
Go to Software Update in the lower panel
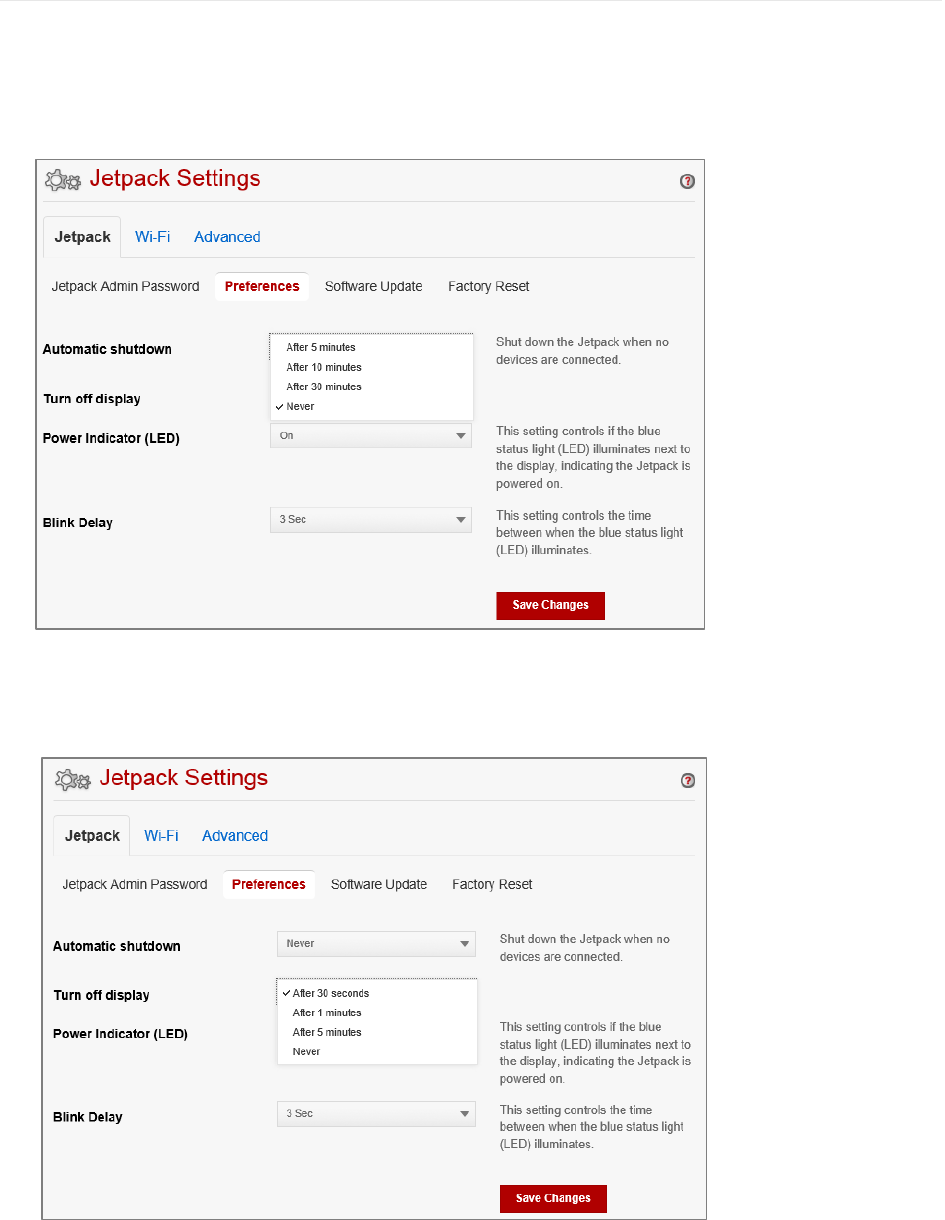click(x=379, y=884)
